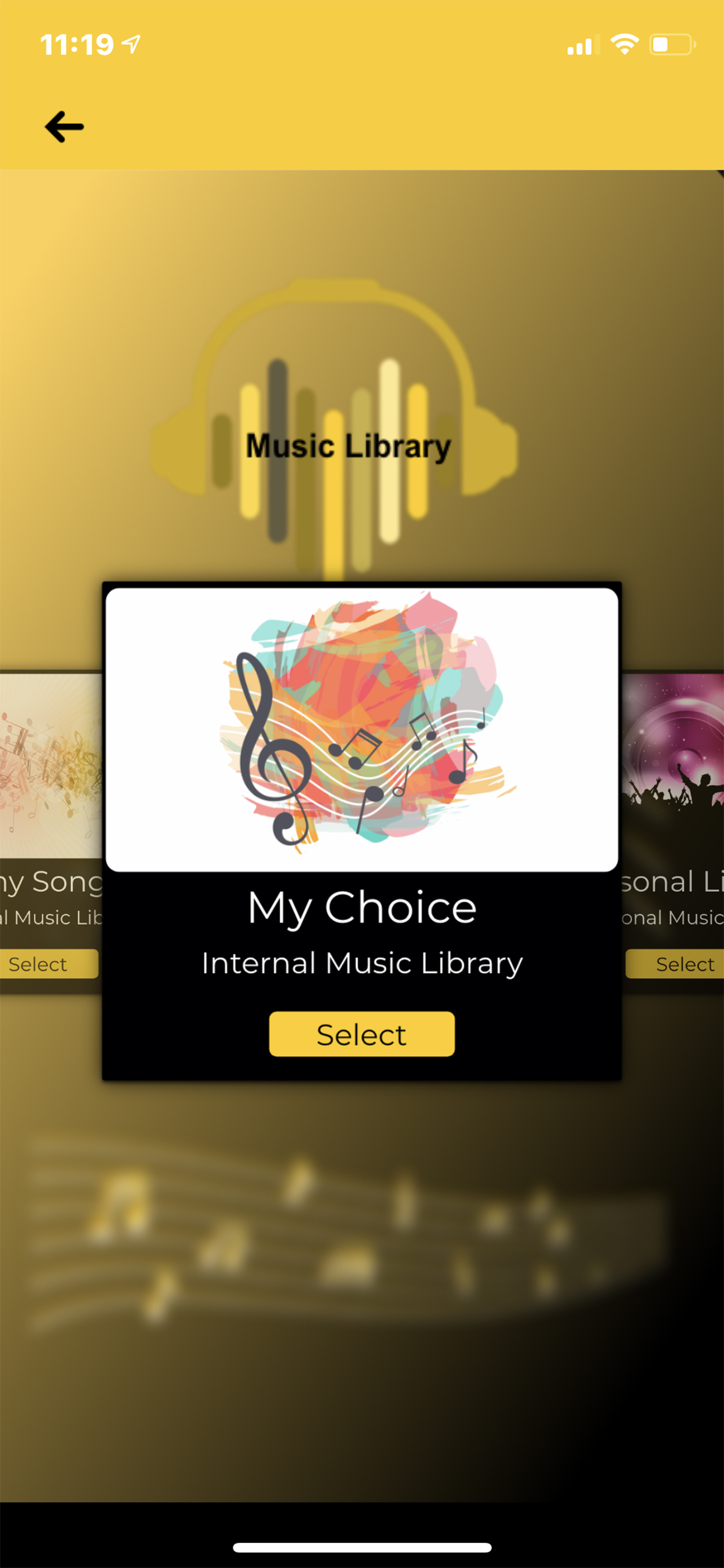Open the My Choice artwork thumbnail

[x=362, y=729]
